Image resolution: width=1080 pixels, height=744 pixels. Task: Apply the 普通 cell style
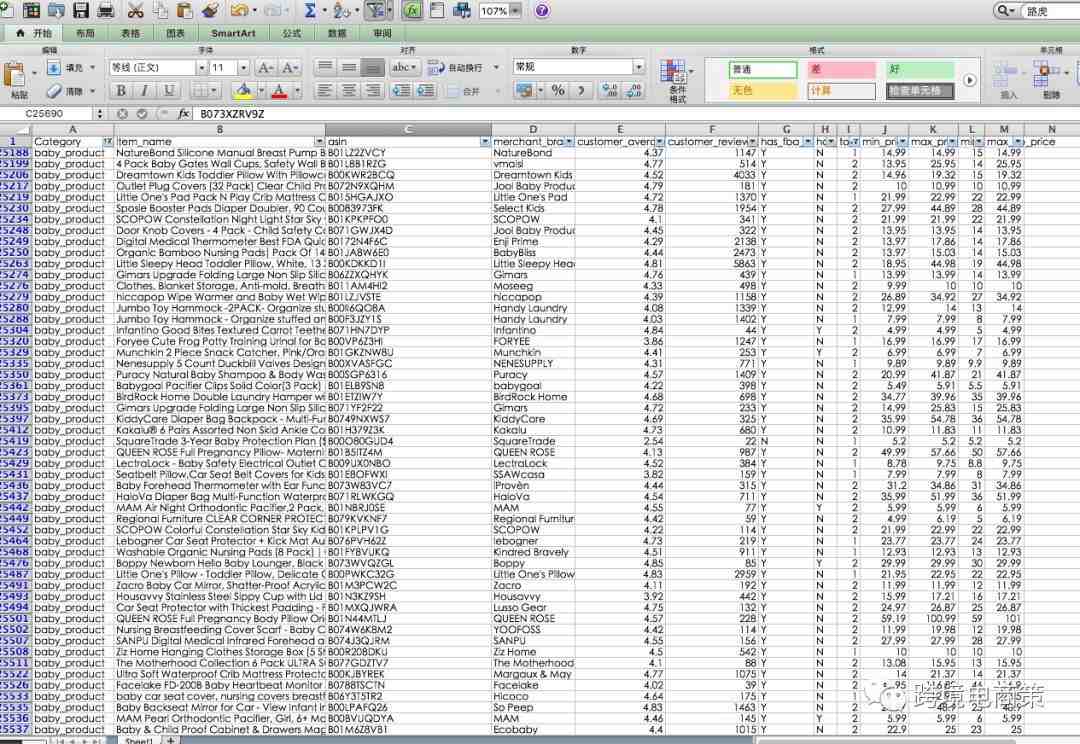click(762, 70)
